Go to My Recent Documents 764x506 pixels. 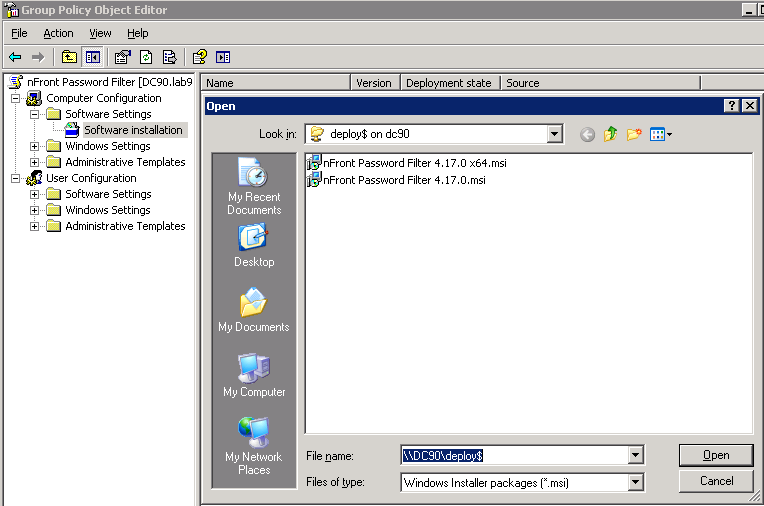point(254,186)
